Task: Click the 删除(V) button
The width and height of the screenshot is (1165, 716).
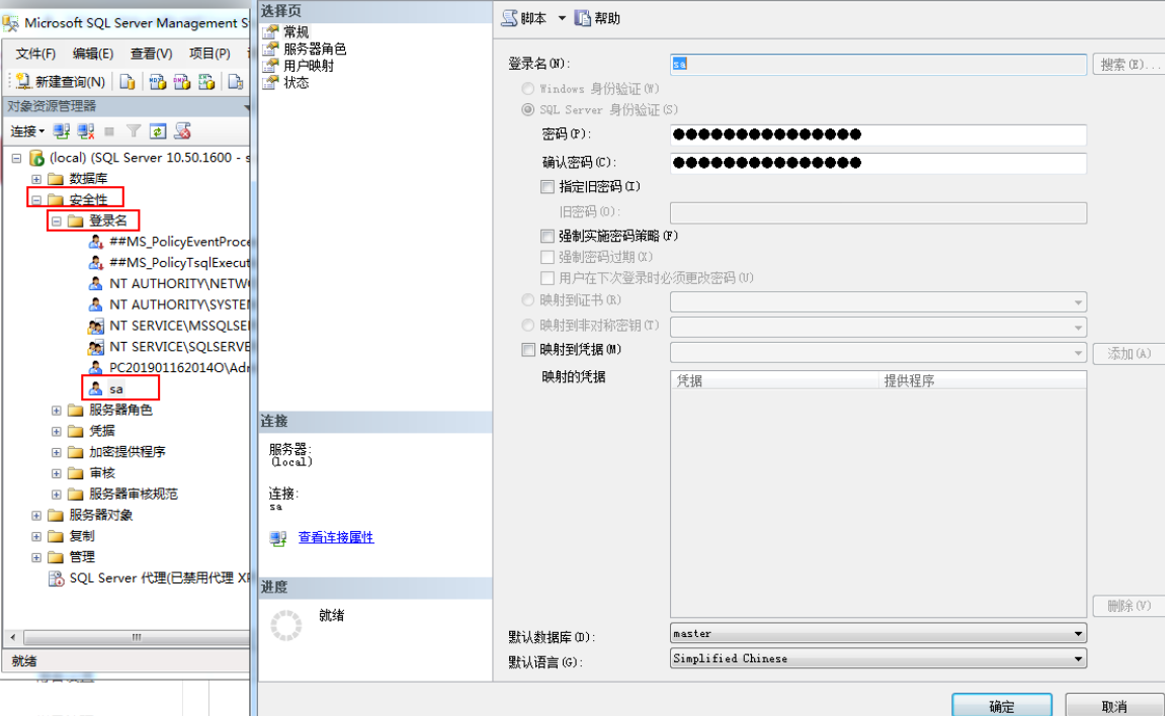Action: click(x=1129, y=606)
